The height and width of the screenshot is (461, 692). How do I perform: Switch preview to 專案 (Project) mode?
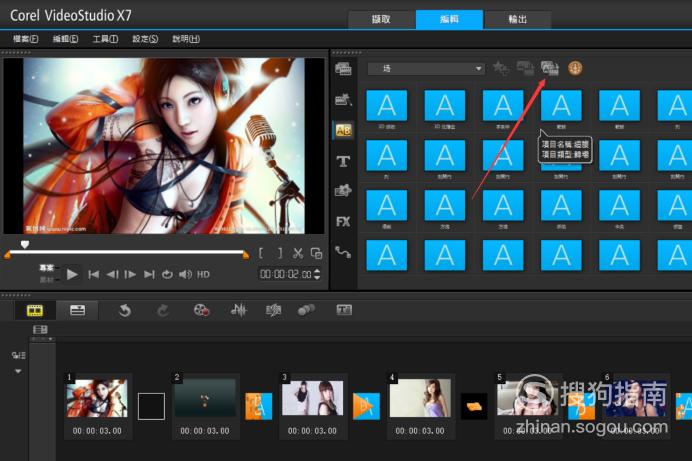(x=47, y=268)
